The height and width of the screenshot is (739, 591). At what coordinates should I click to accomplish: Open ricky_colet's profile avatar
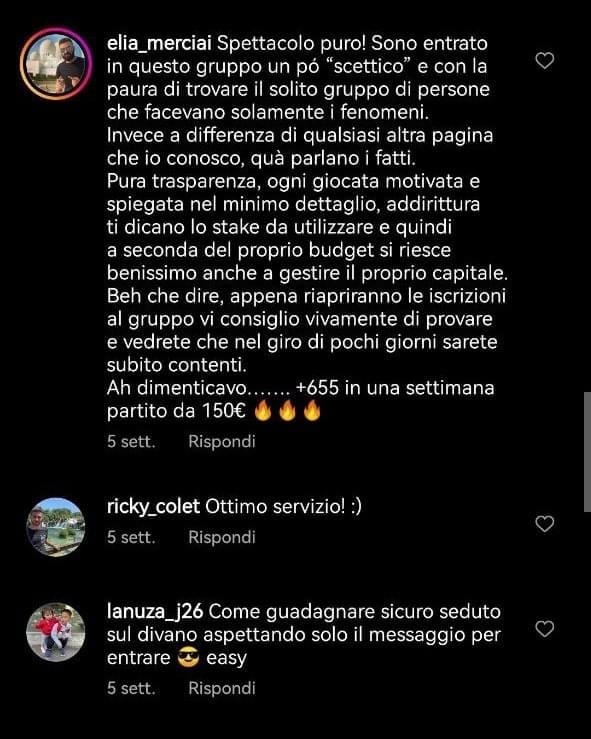point(56,527)
